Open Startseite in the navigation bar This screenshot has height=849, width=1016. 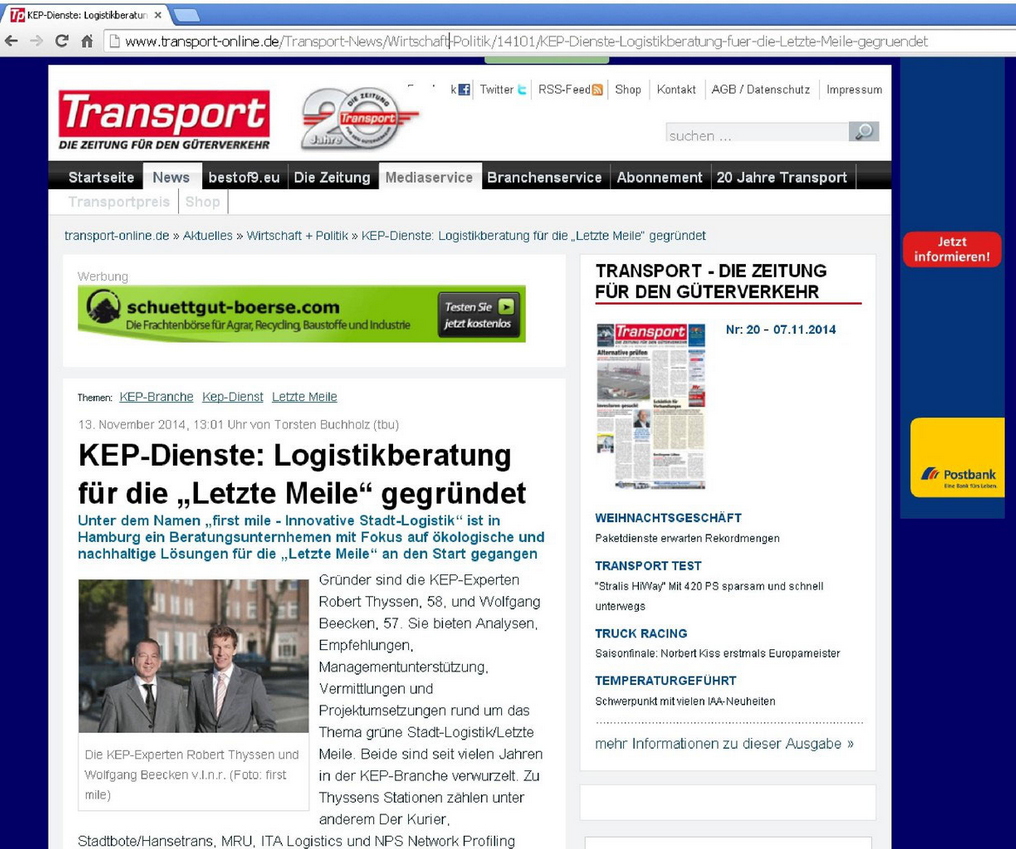pyautogui.click(x=101, y=178)
